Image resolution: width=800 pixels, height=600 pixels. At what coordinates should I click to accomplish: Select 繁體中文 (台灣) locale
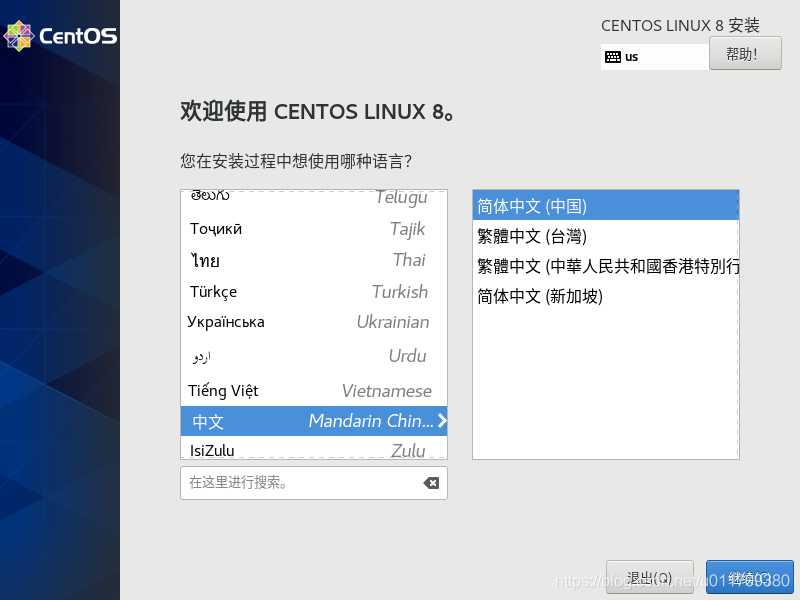[x=605, y=236]
